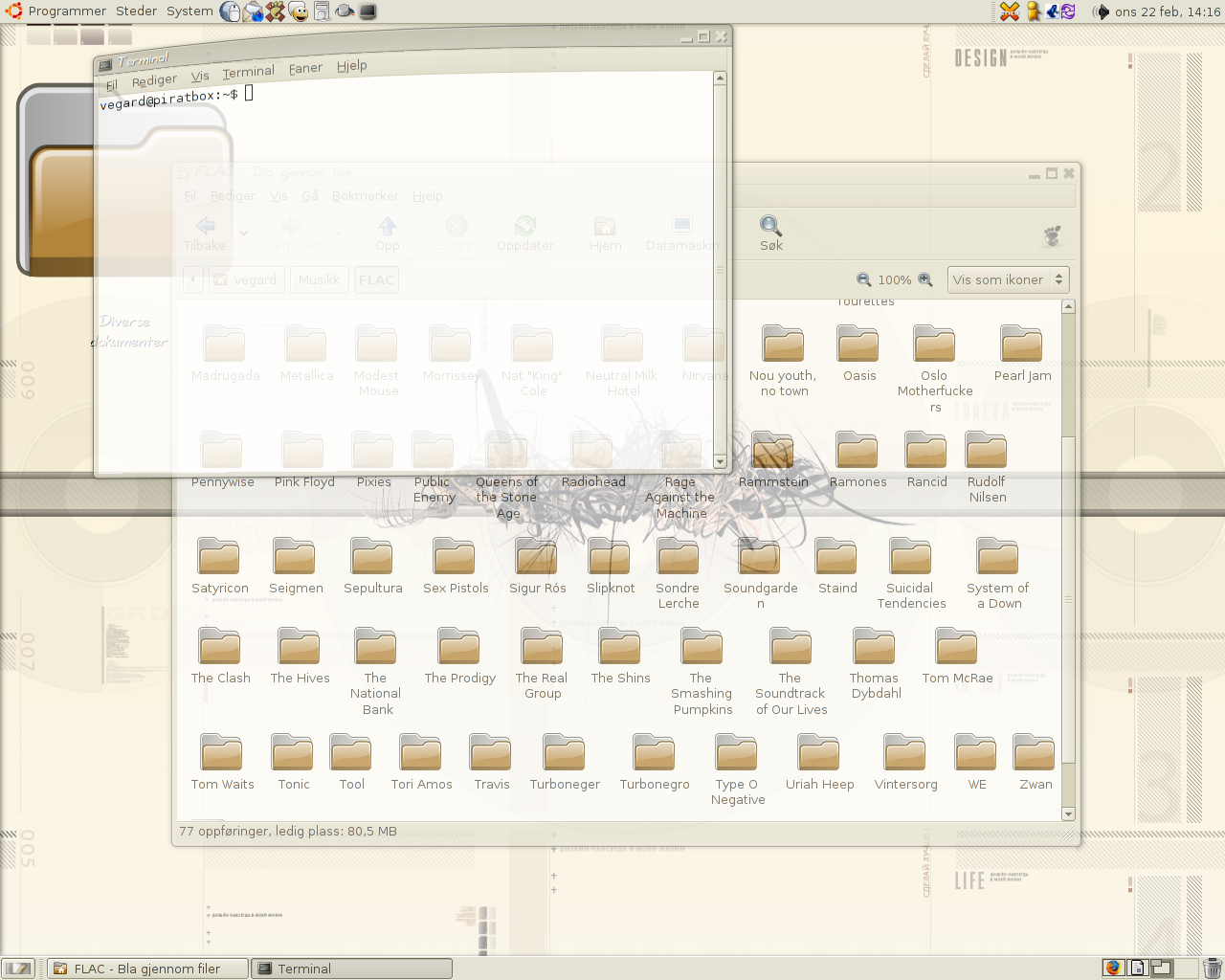
Task: Select the Tom McRae folder label
Action: coord(957,679)
